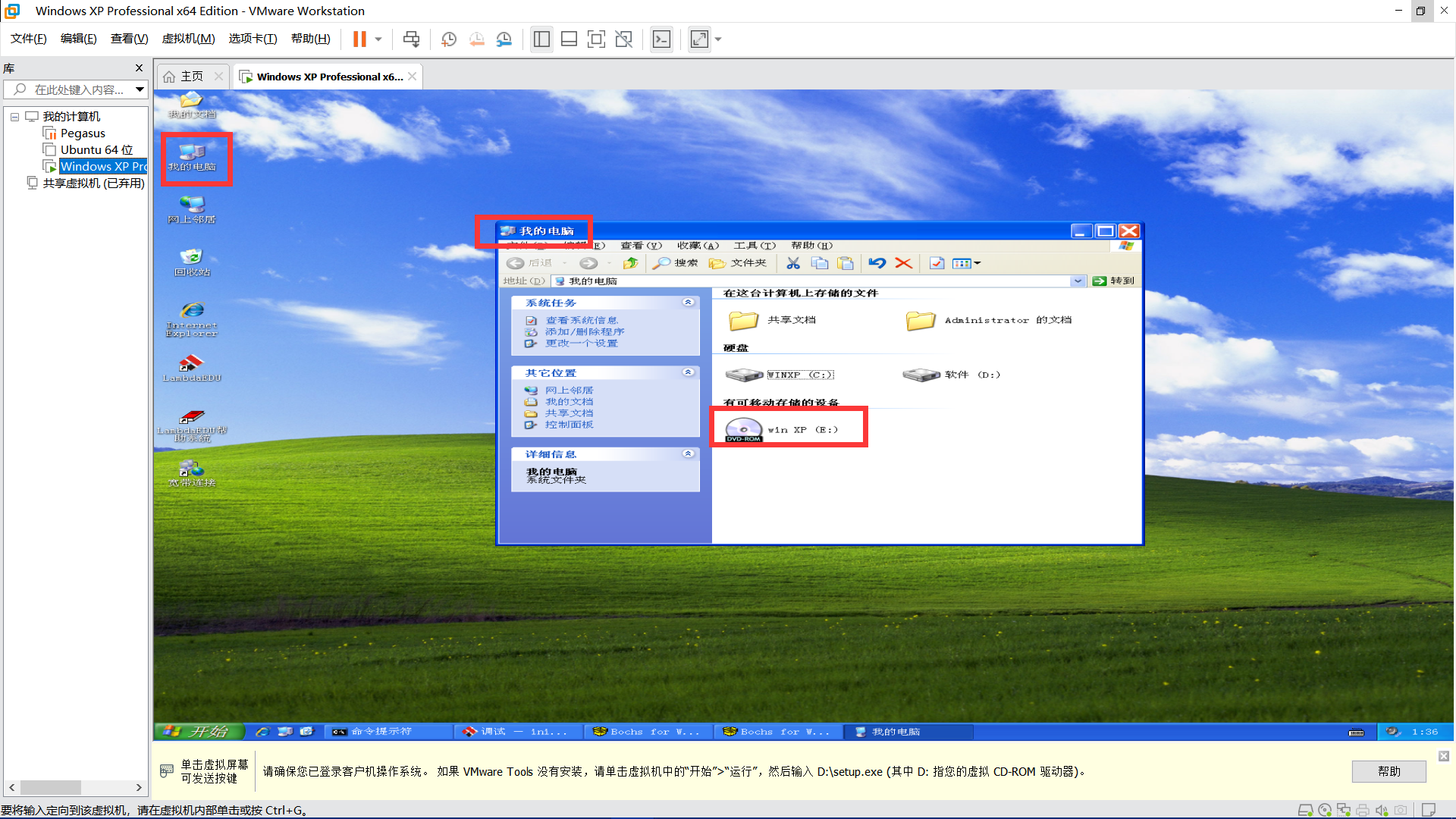
Task: Enter full screen mode
Action: (x=596, y=39)
